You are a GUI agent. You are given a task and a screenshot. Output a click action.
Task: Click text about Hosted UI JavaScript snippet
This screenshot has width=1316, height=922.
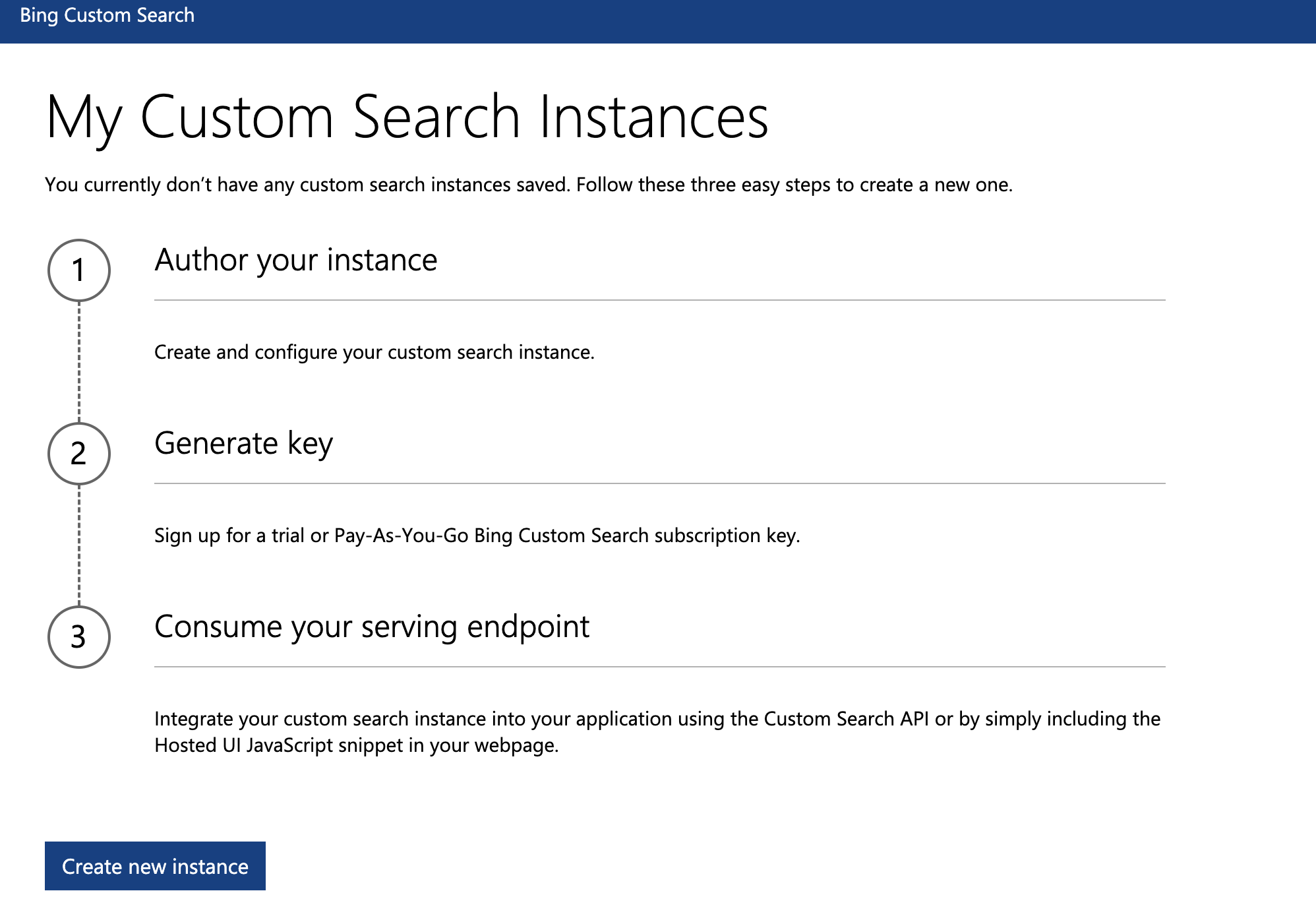point(657,732)
